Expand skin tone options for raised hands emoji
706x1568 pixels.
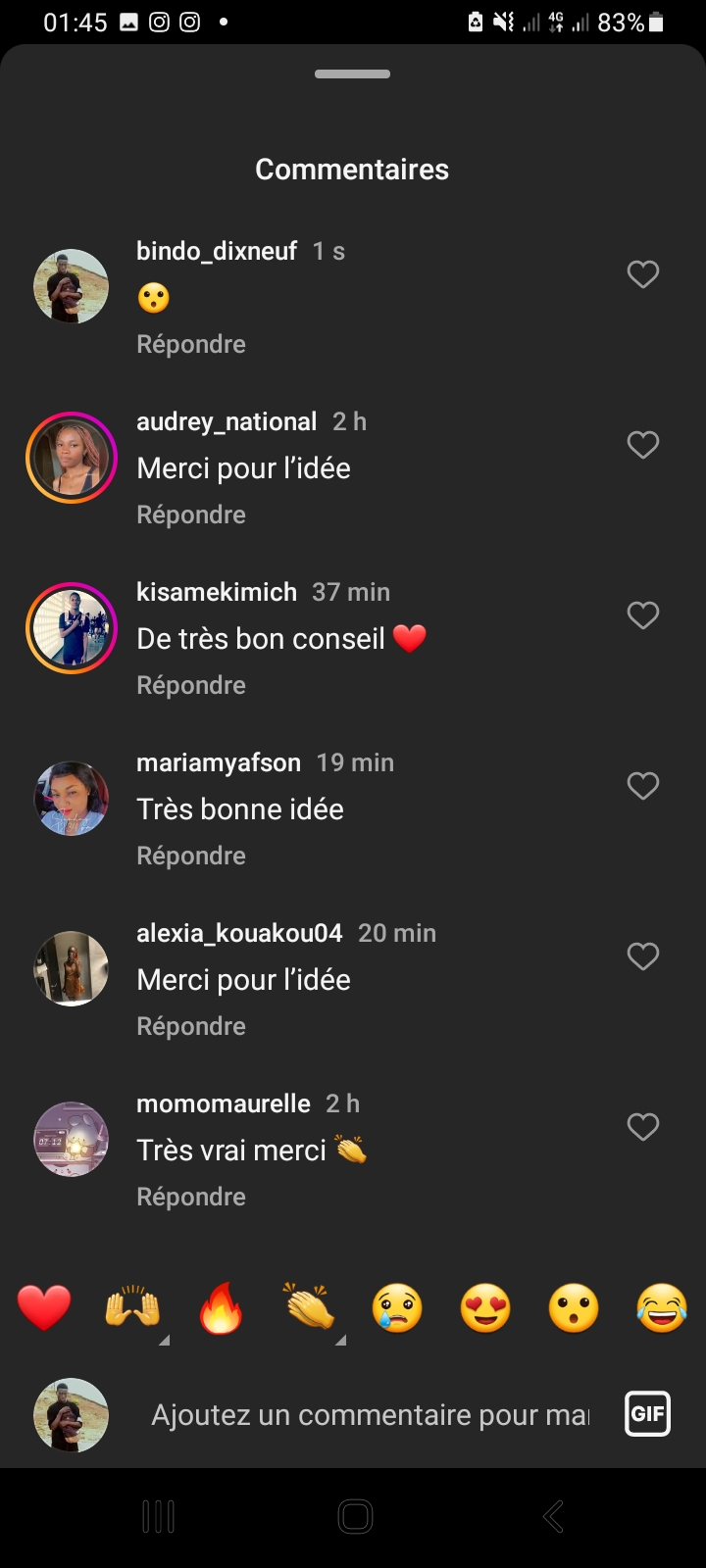[164, 1340]
